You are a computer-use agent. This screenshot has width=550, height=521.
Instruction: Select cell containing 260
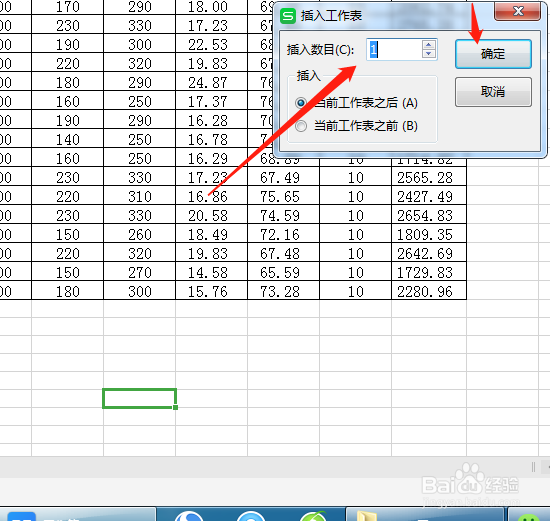click(139, 233)
